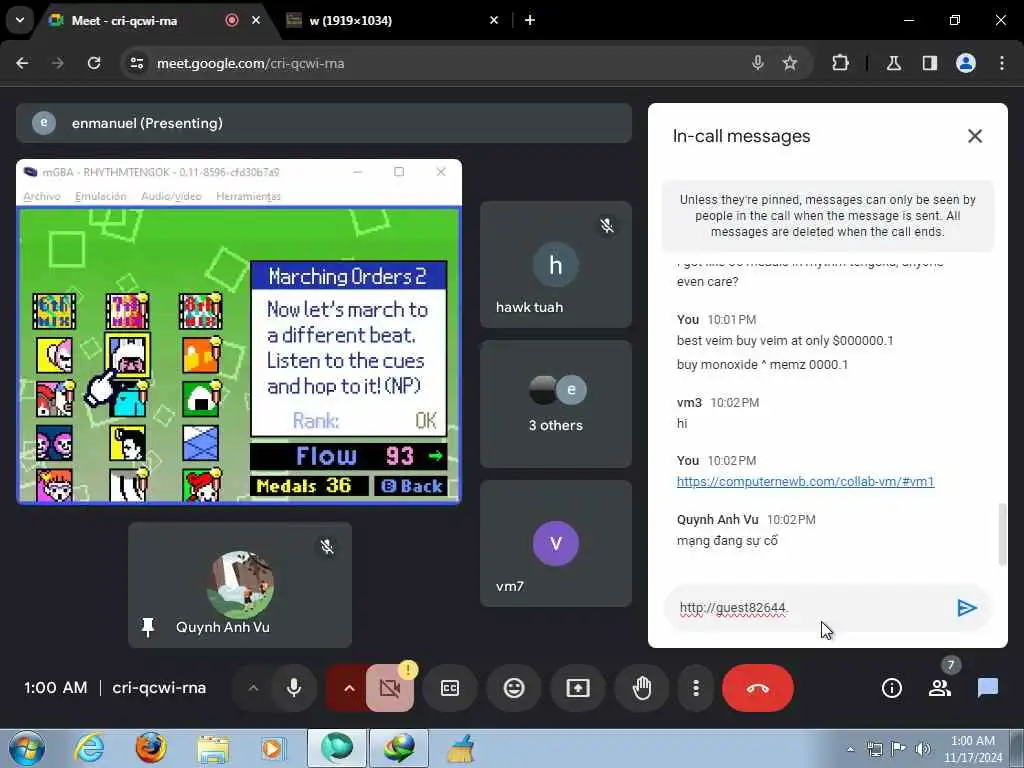The width and height of the screenshot is (1024, 768).
Task: Show the participants list
Action: coord(940,688)
